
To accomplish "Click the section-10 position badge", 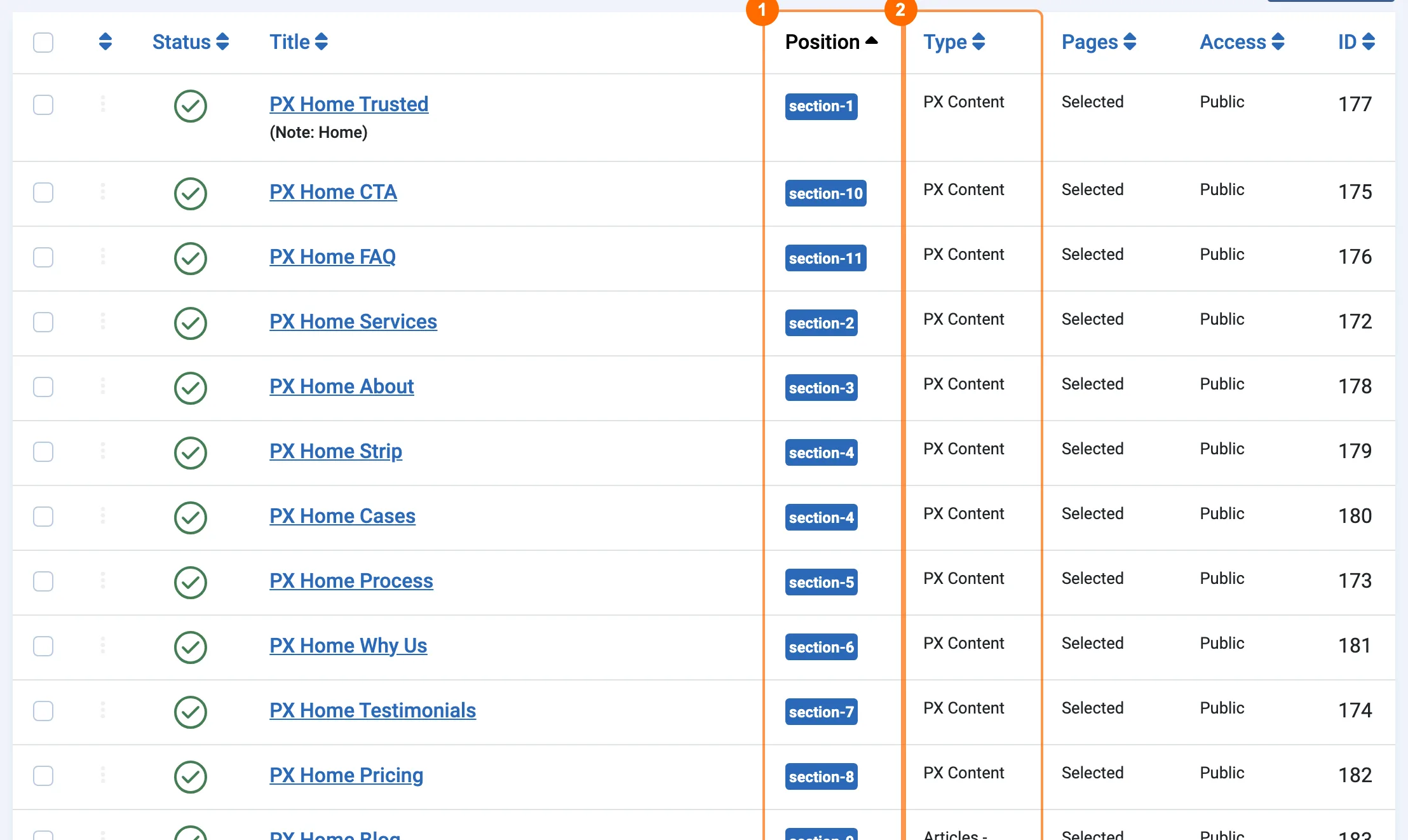I will point(825,194).
